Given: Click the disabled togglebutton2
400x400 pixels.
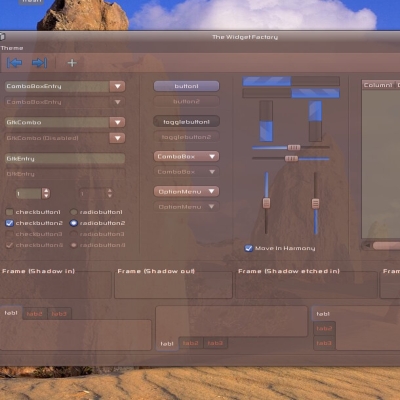Looking at the screenshot, I should click(186, 137).
